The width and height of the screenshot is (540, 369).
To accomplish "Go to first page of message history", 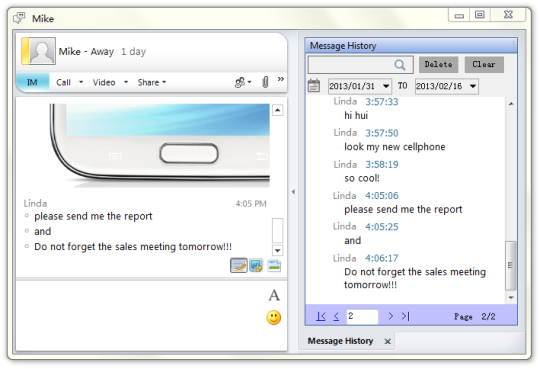I will [321, 316].
